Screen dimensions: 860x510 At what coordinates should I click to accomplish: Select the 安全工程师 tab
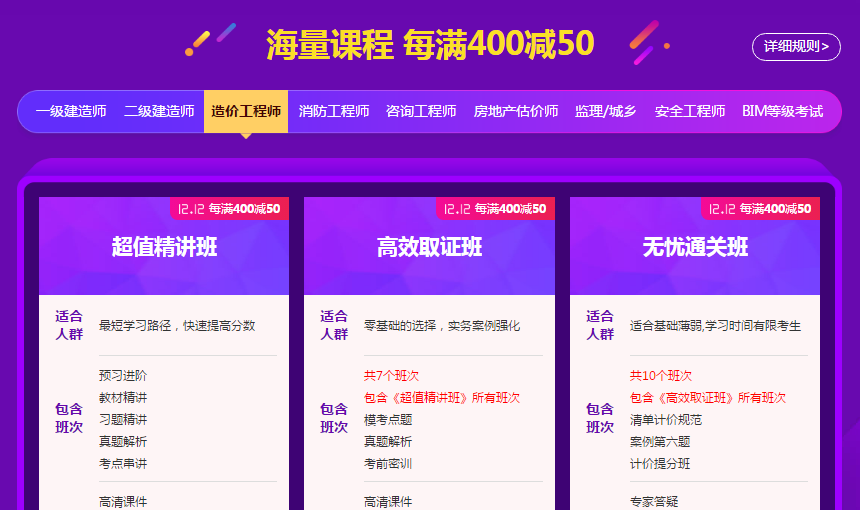690,111
